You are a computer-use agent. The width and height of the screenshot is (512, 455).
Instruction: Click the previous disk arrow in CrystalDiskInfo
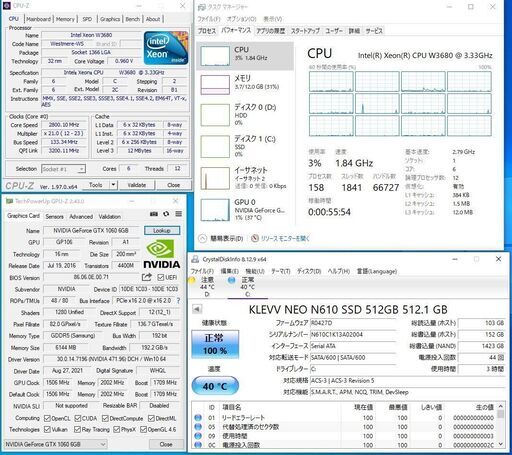197,309
